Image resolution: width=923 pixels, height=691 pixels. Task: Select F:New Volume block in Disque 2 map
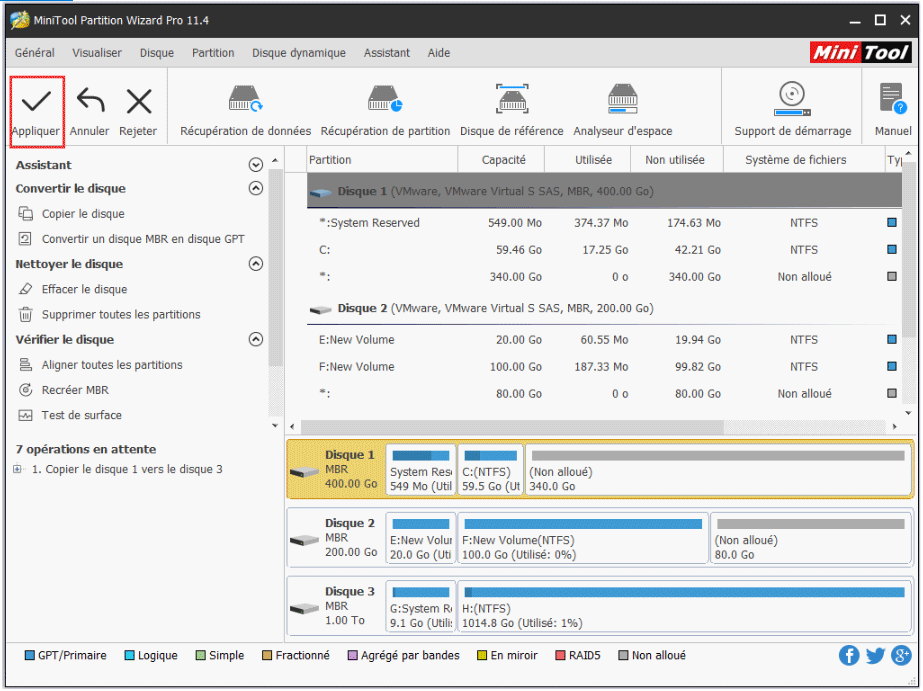[583, 539]
